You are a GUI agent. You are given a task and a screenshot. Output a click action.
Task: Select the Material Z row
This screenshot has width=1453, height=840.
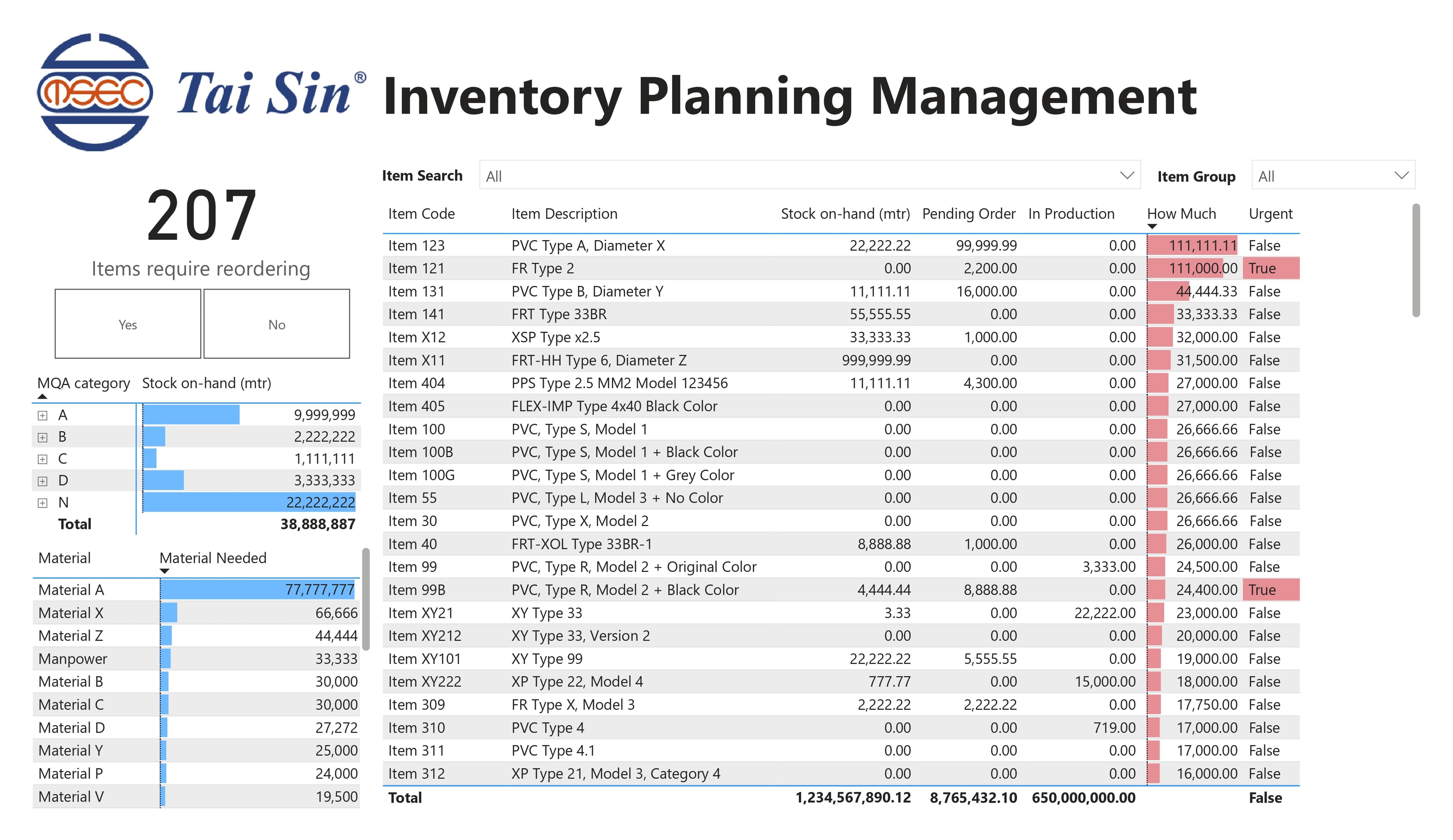tap(196, 636)
